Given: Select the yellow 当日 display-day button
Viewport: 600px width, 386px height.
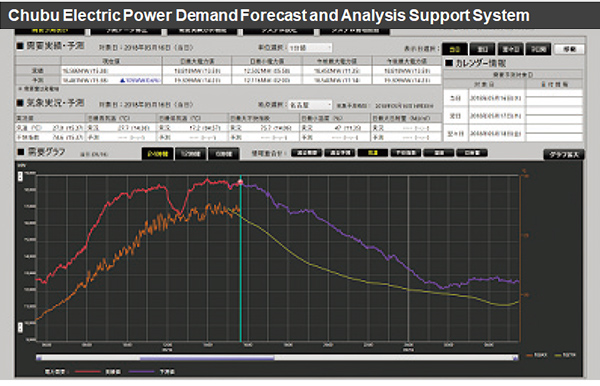Looking at the screenshot, I should [x=454, y=49].
